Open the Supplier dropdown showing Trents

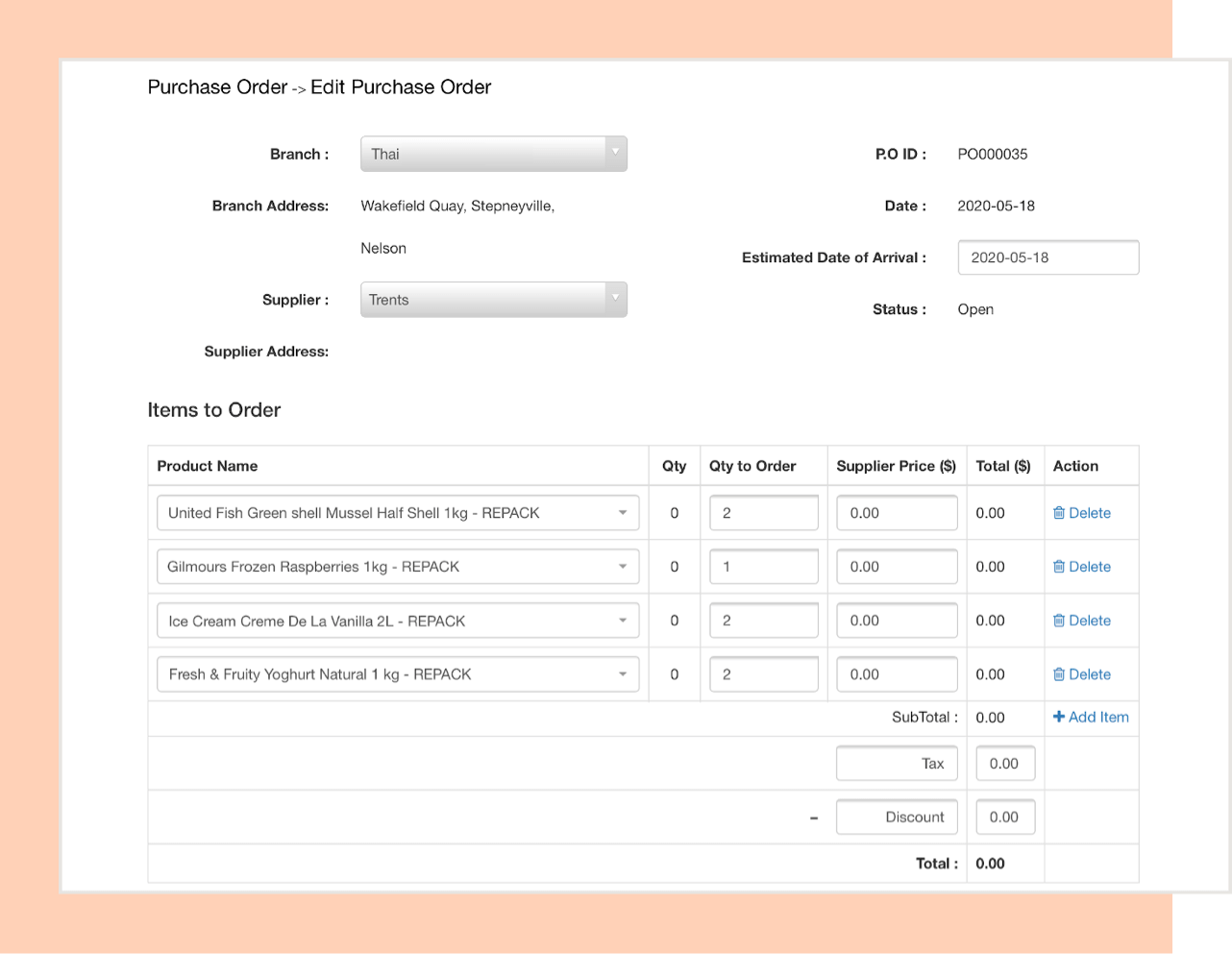point(494,300)
